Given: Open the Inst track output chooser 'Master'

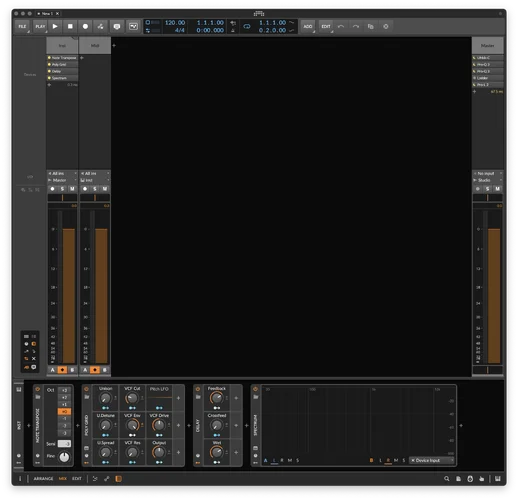Looking at the screenshot, I should click(x=62, y=180).
